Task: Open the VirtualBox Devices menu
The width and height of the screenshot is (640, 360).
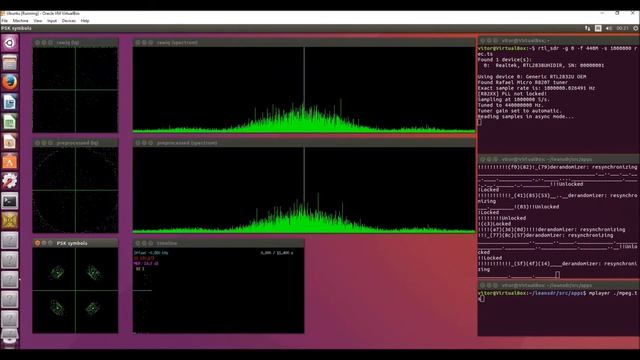Action: pyautogui.click(x=69, y=20)
